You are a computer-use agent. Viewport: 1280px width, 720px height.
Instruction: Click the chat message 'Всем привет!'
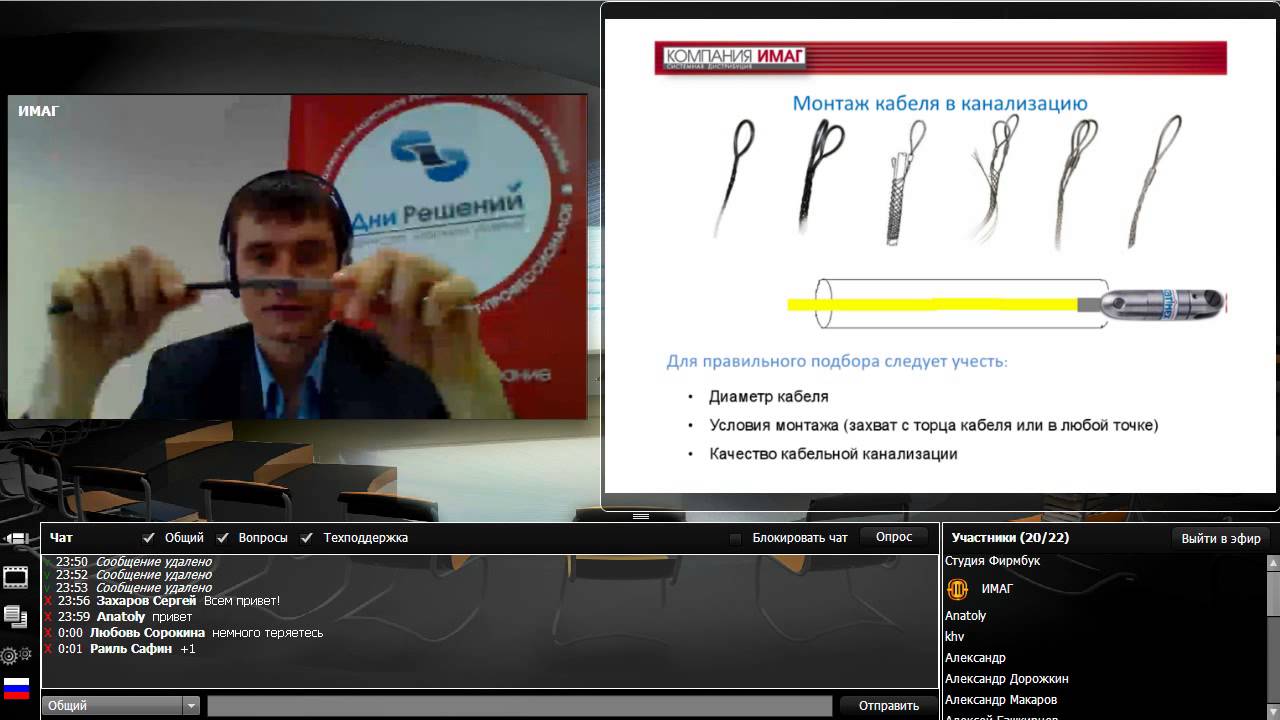(241, 601)
